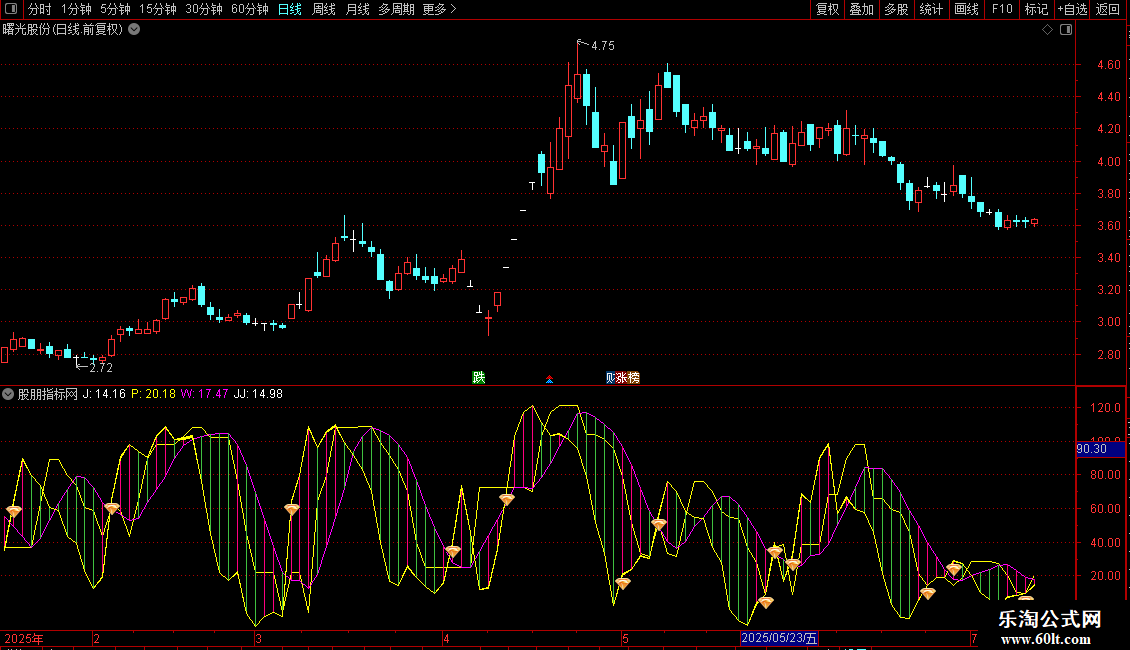The image size is (1130, 650).
Task: Click the 返回 back button
Action: tap(1108, 9)
